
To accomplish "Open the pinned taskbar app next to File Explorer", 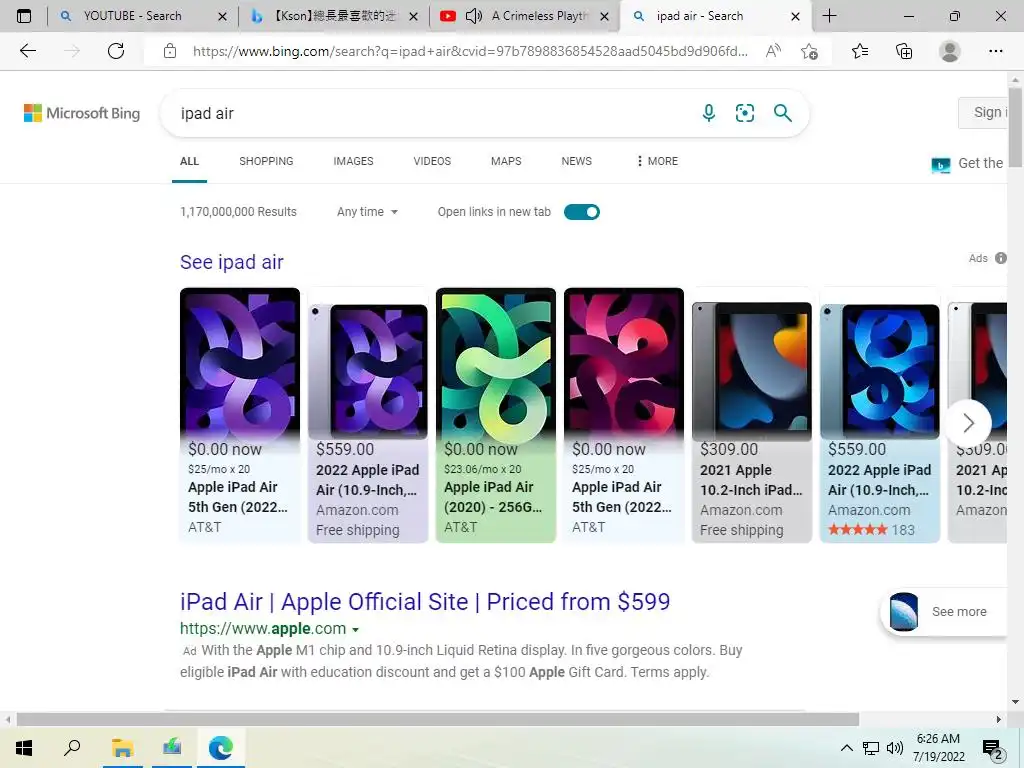I will [172, 748].
